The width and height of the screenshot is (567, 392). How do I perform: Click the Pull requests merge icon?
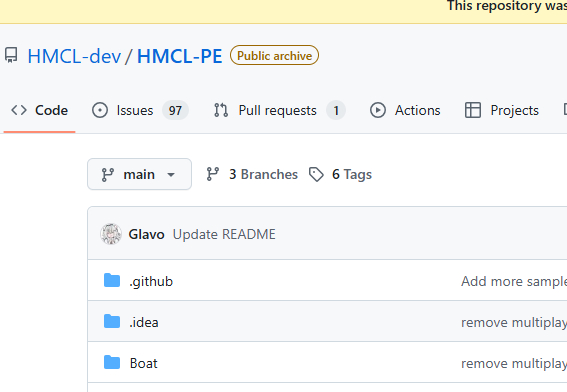tap(221, 110)
